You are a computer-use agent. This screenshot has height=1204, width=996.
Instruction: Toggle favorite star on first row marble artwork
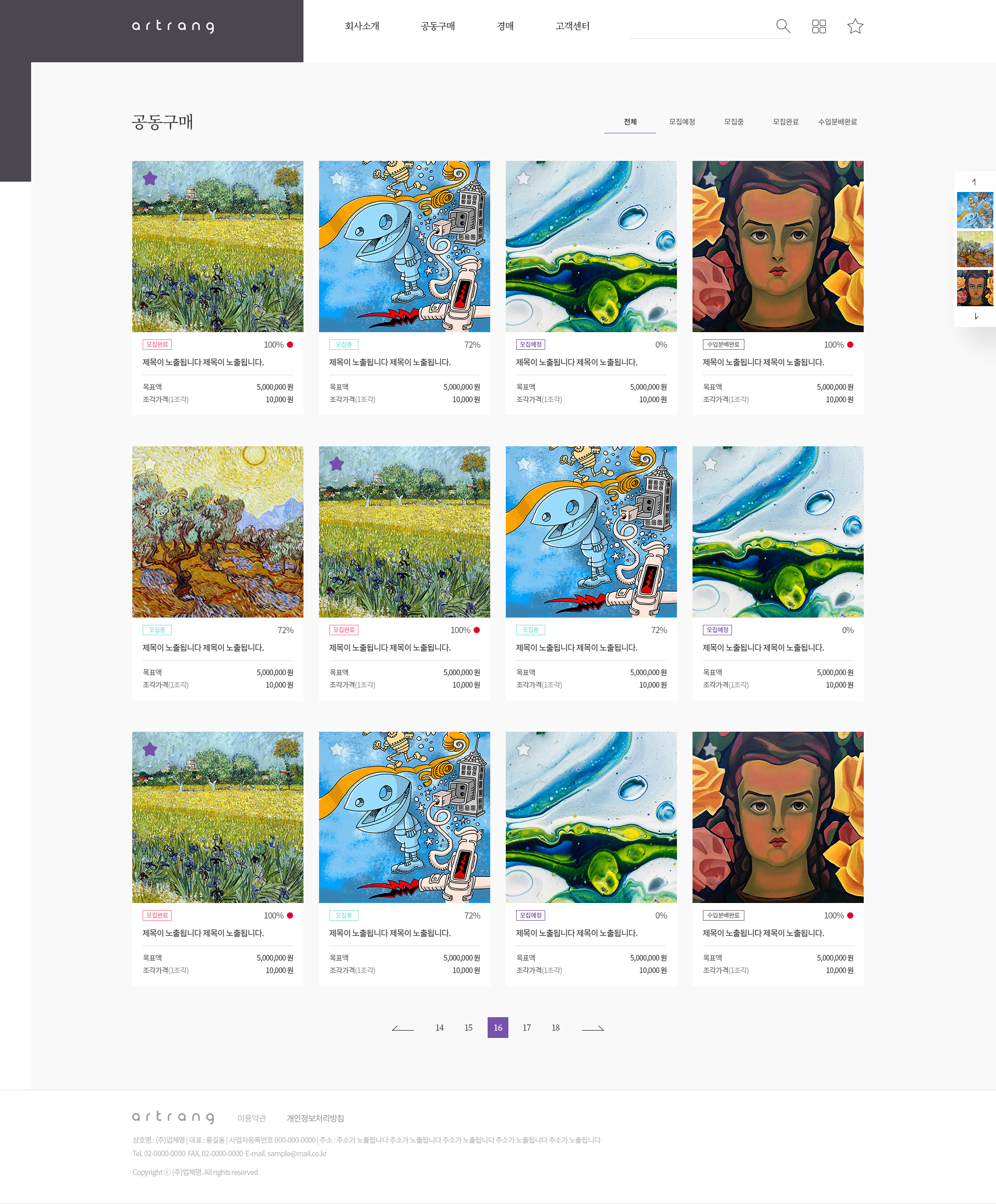(523, 179)
